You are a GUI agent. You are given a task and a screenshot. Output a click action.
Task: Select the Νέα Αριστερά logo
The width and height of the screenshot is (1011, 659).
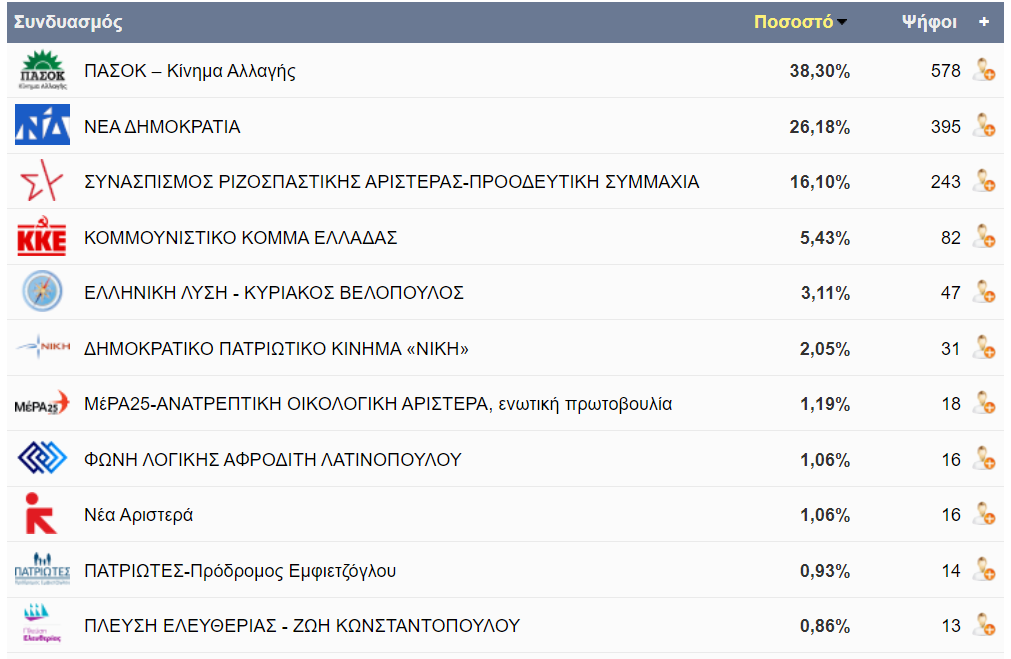pos(41,512)
